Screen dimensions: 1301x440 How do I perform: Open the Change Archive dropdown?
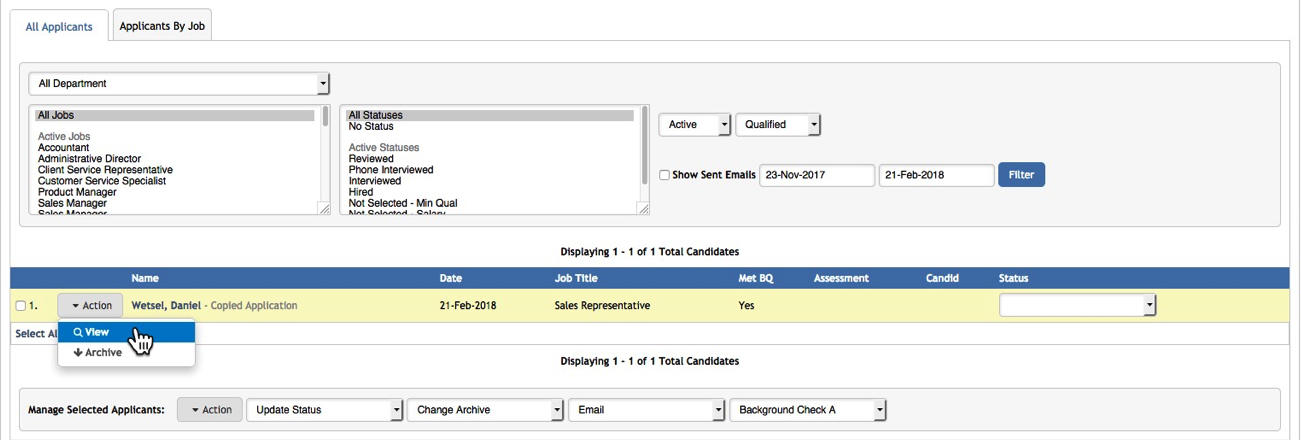tap(485, 410)
